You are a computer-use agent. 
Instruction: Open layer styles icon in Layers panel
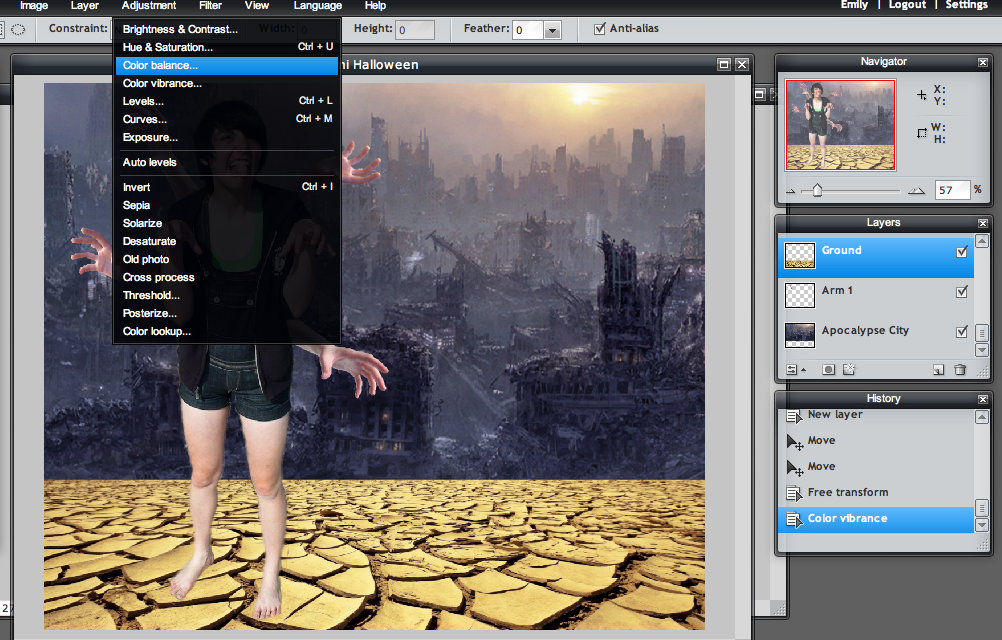(x=849, y=370)
